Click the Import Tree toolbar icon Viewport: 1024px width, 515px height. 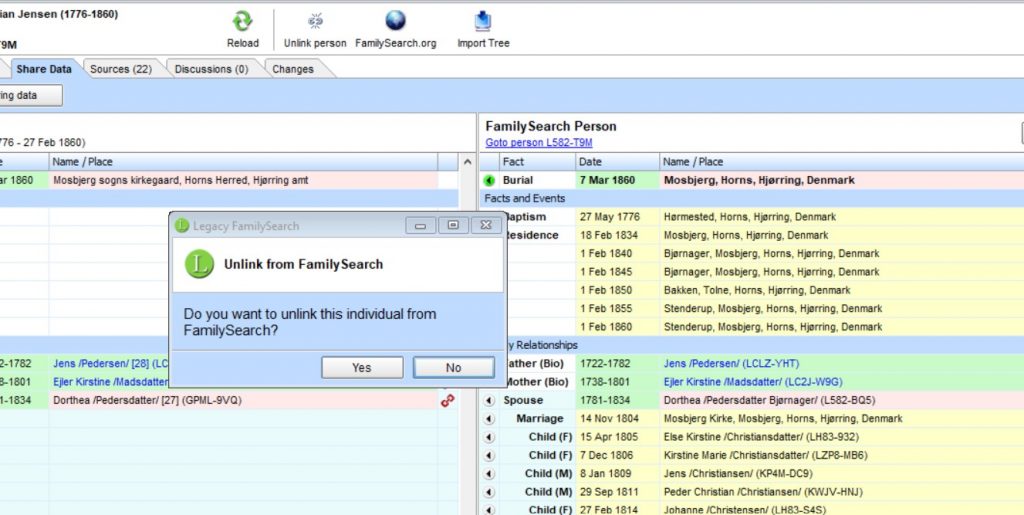coord(483,22)
